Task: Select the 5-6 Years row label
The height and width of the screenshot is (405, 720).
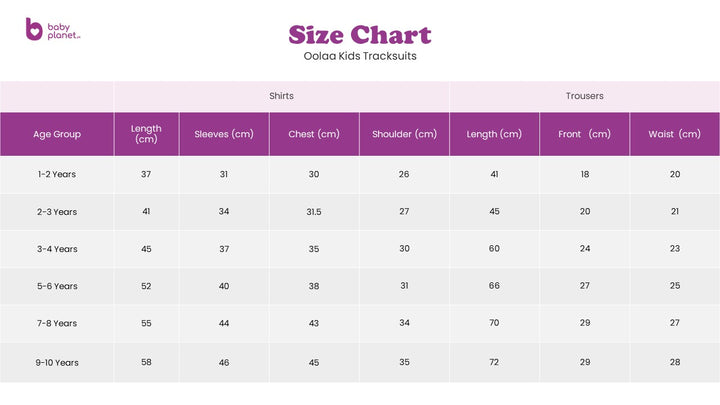Action: pos(57,286)
